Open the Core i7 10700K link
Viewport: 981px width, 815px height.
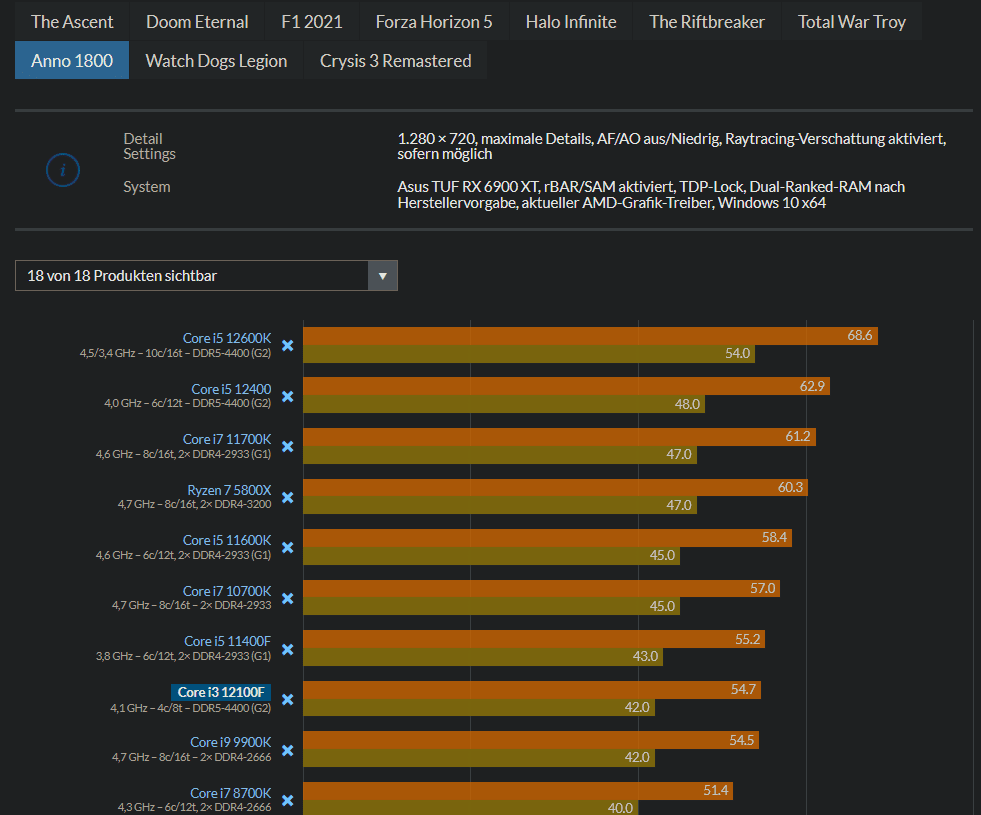point(226,591)
